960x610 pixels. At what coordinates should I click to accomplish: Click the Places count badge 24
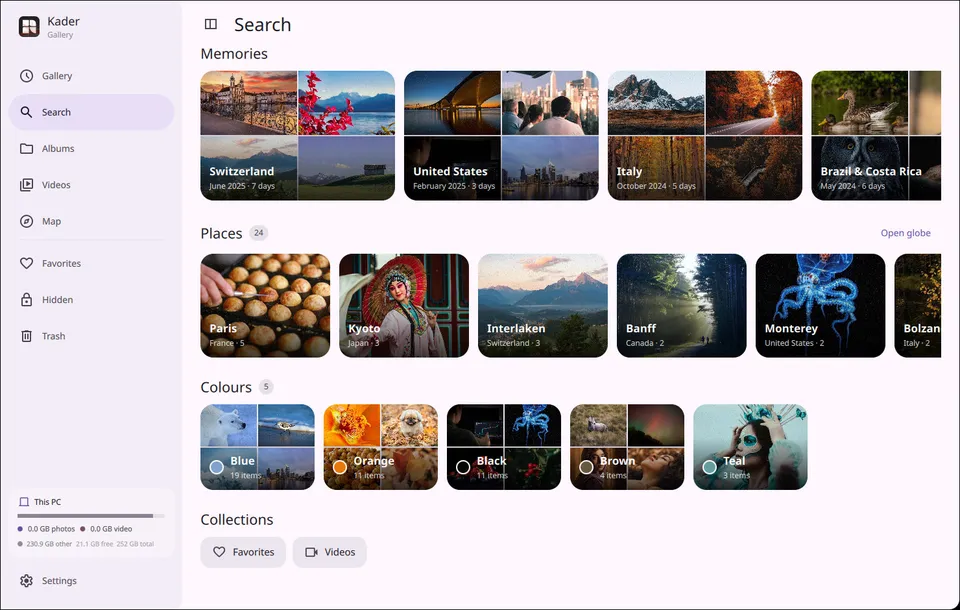click(259, 233)
